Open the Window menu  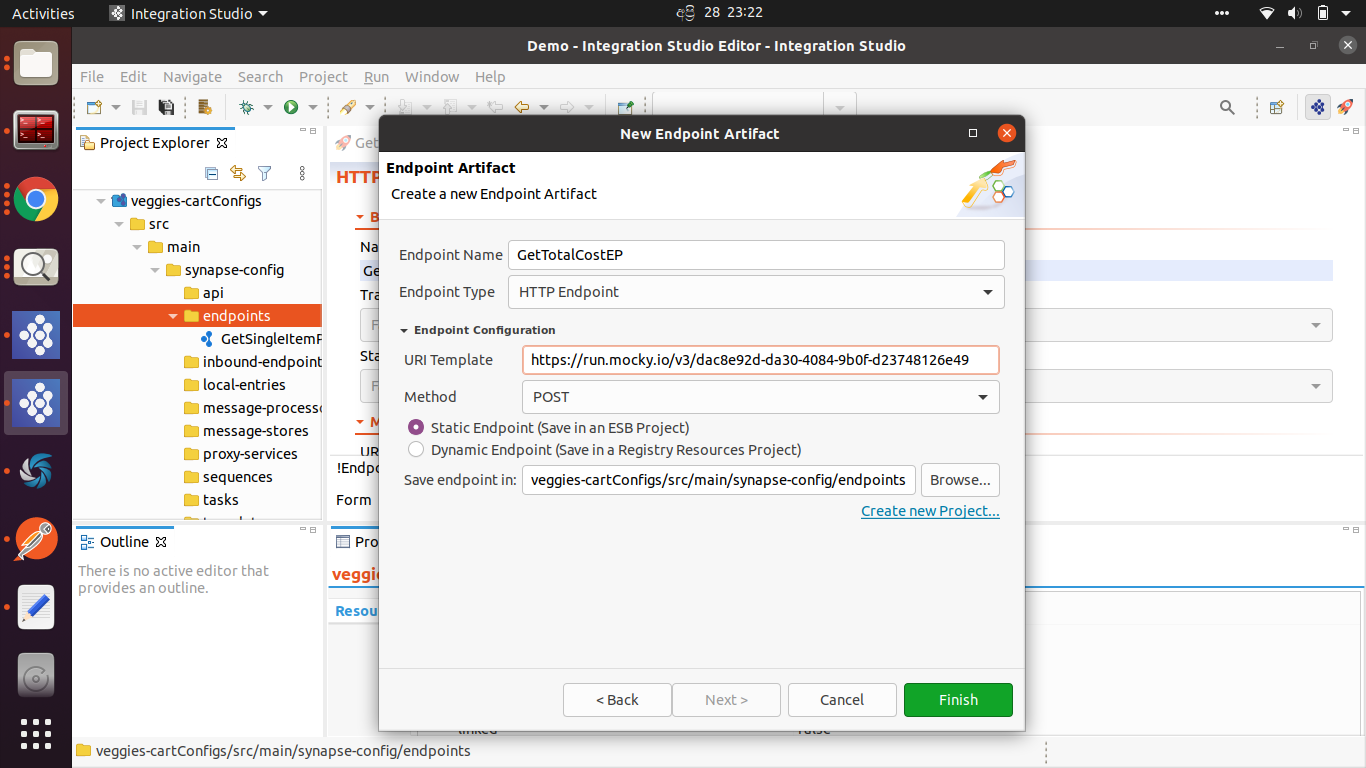[x=432, y=77]
